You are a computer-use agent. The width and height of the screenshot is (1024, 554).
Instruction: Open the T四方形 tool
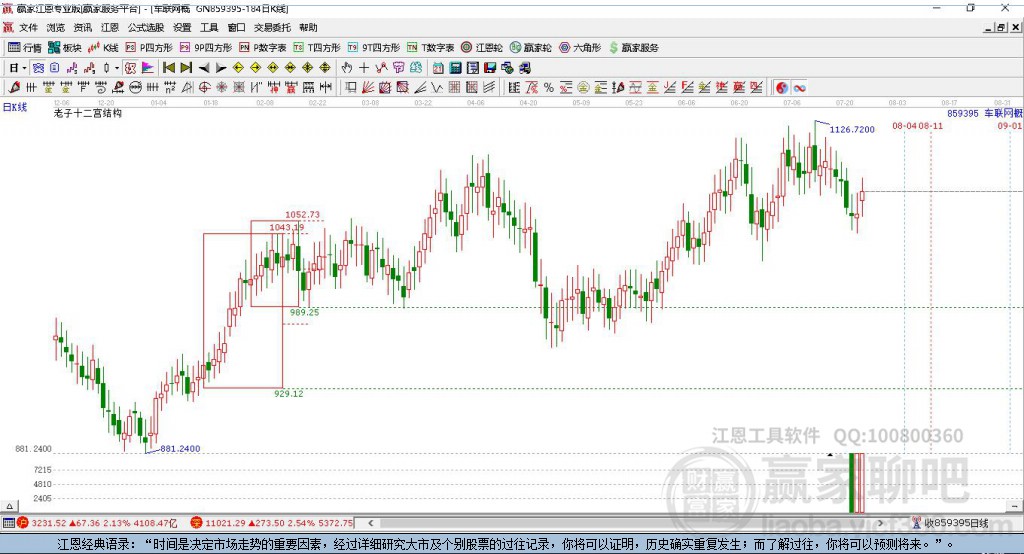click(317, 48)
